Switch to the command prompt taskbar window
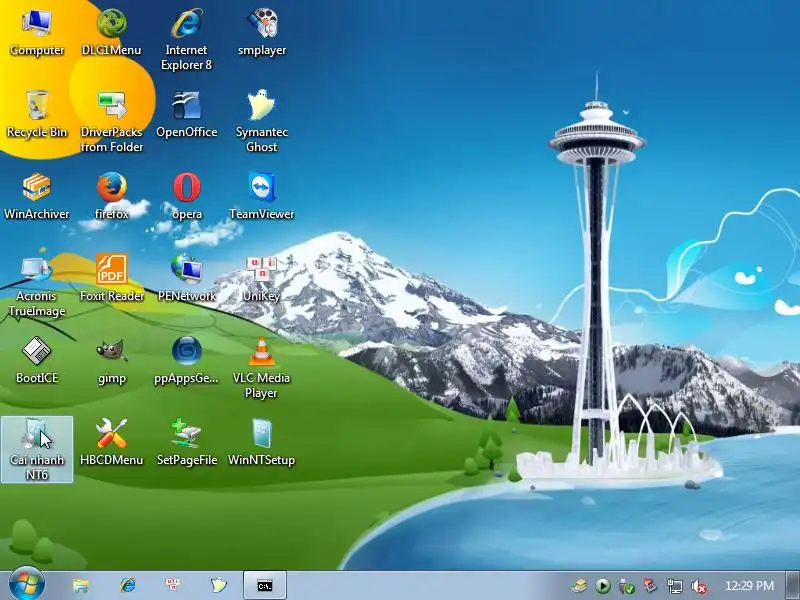 pyautogui.click(x=265, y=585)
